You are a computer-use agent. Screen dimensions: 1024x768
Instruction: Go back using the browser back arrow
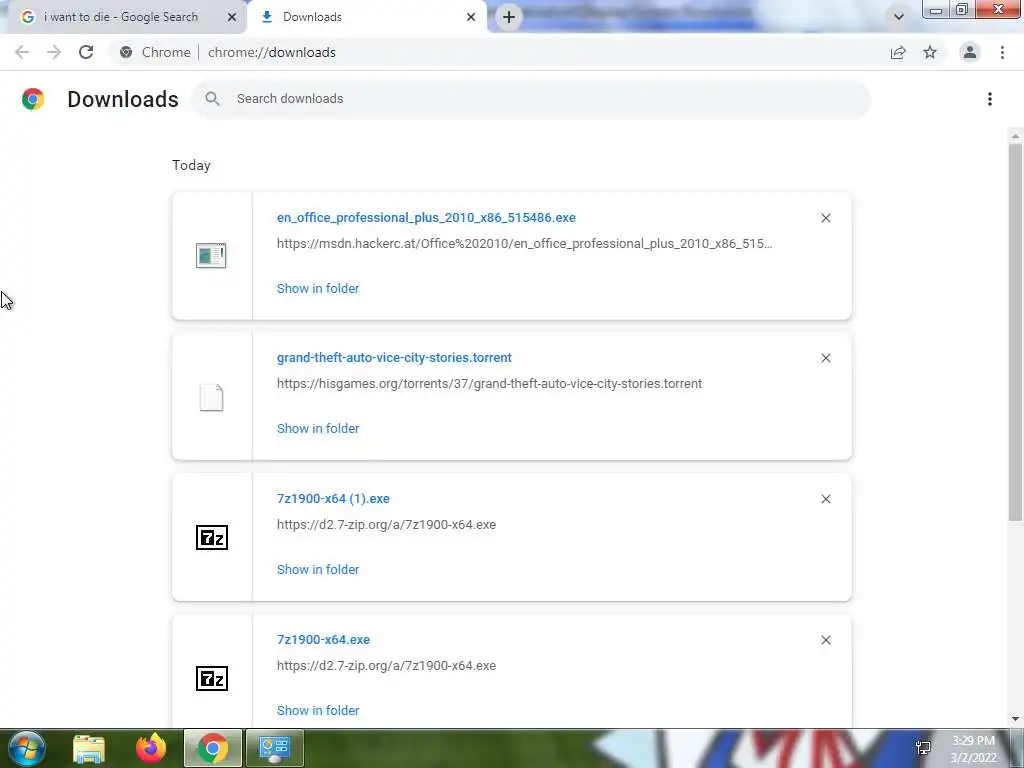22,52
